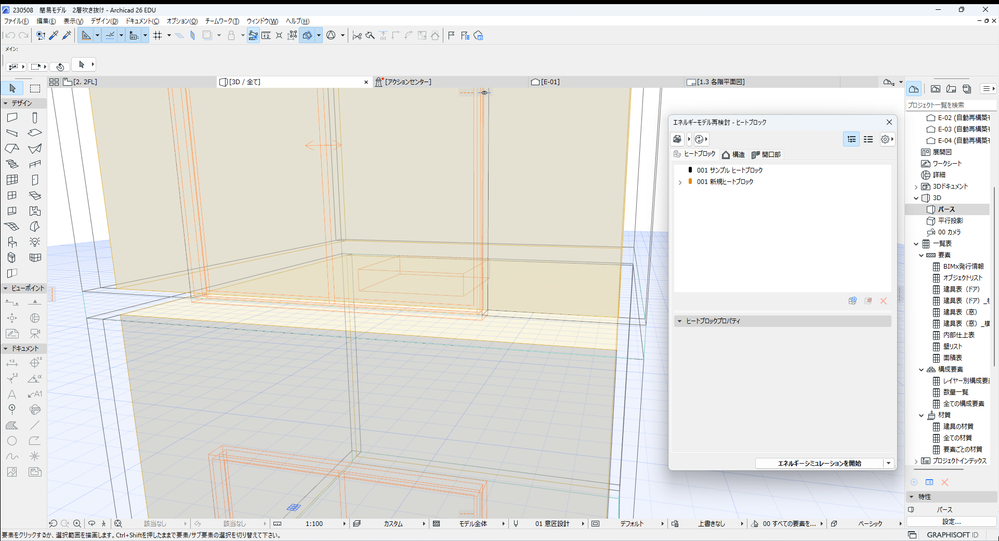Switch the heat block list to tree view

tap(851, 139)
